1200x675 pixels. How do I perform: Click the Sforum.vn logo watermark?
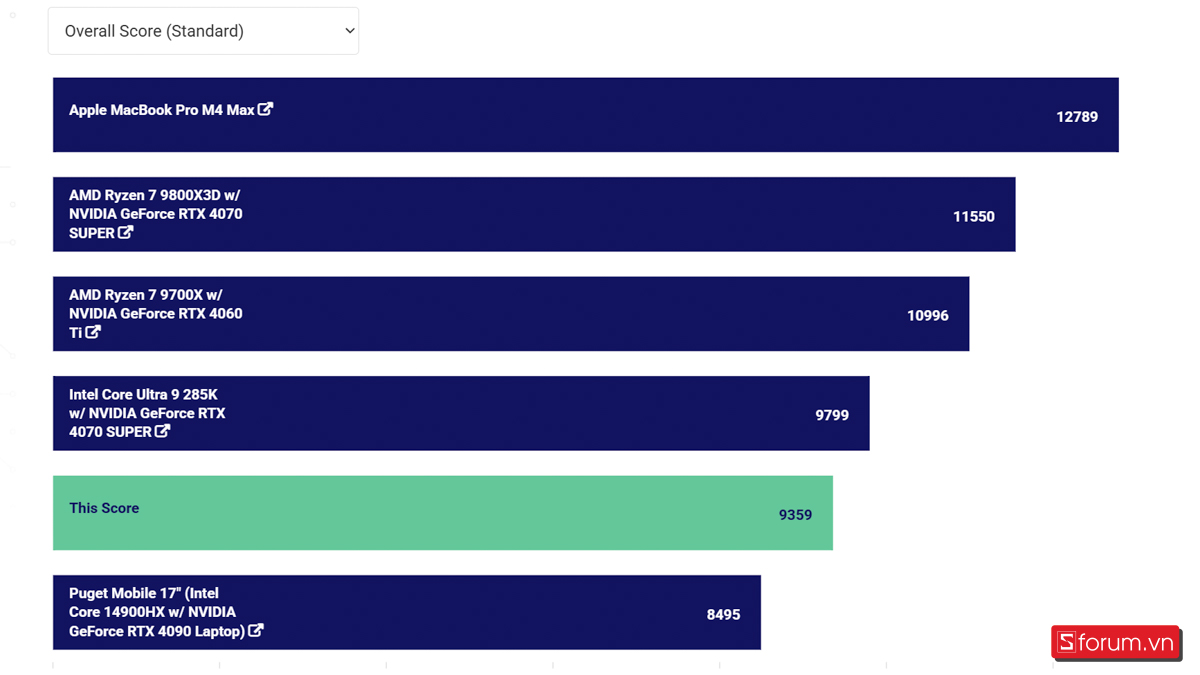pyautogui.click(x=1116, y=643)
